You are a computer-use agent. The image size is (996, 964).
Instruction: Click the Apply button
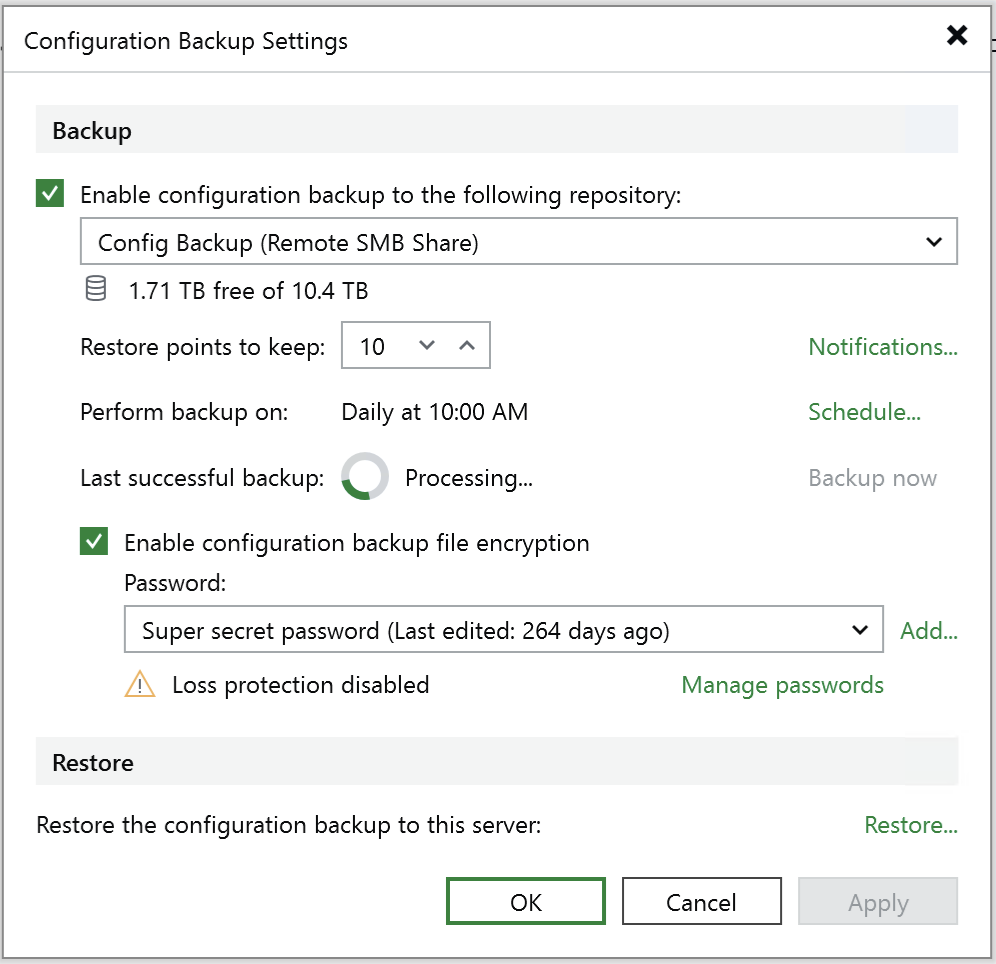point(878,901)
